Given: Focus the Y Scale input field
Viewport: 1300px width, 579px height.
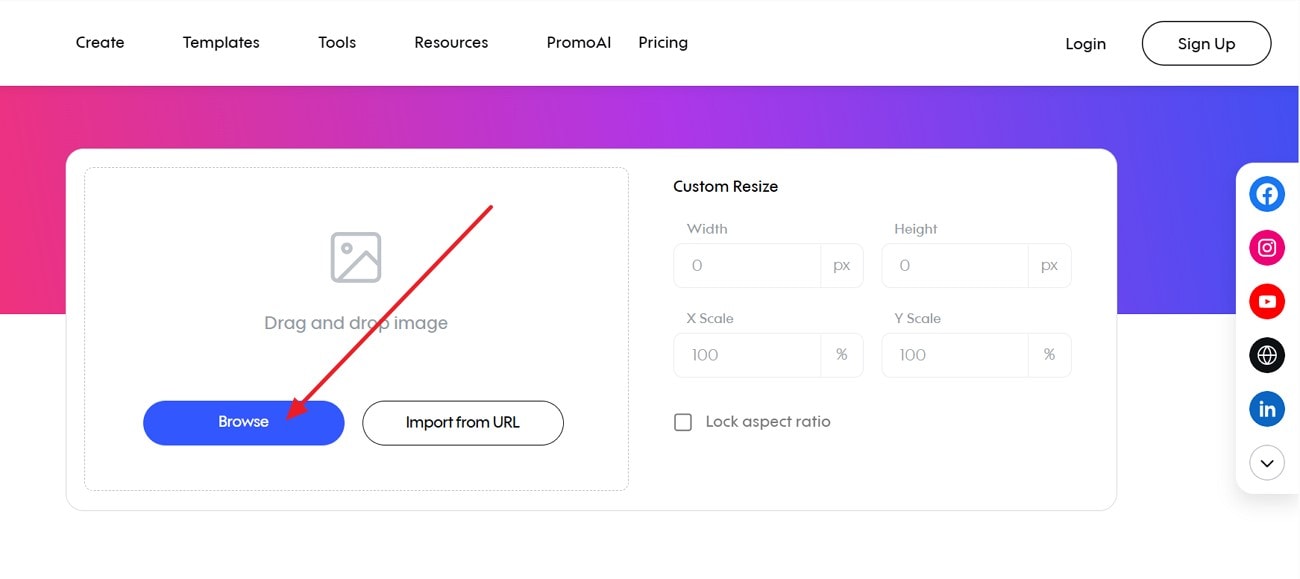Looking at the screenshot, I should pyautogui.click(x=955, y=355).
